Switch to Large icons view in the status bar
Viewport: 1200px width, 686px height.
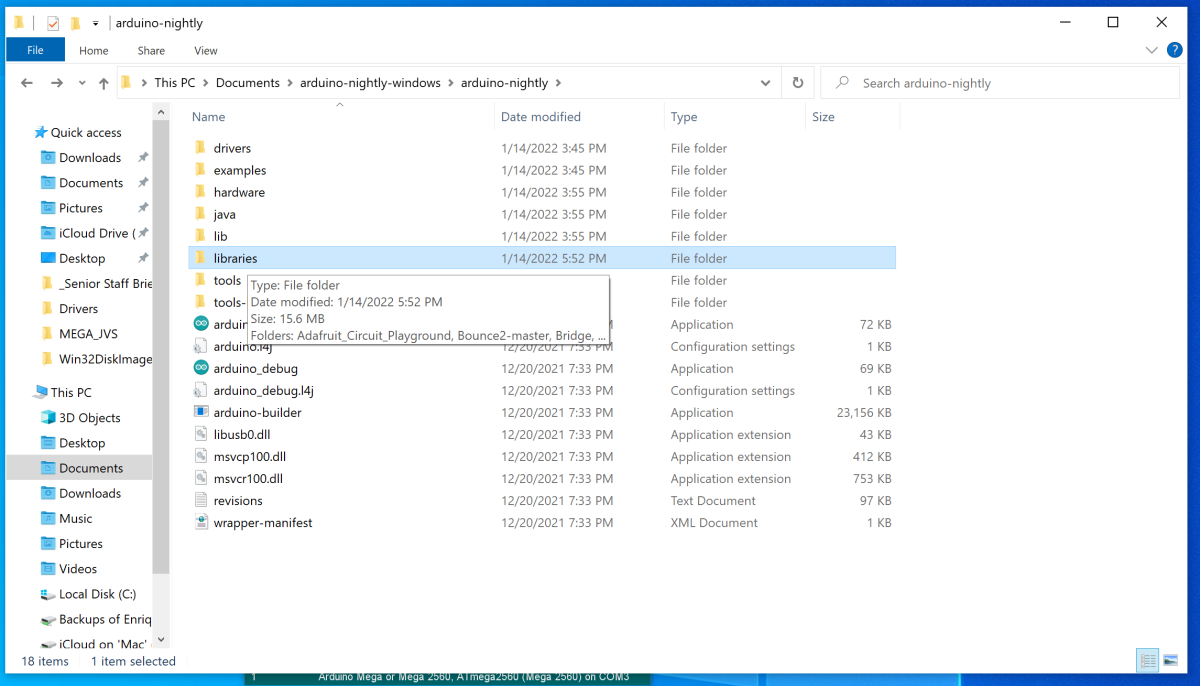[1170, 660]
